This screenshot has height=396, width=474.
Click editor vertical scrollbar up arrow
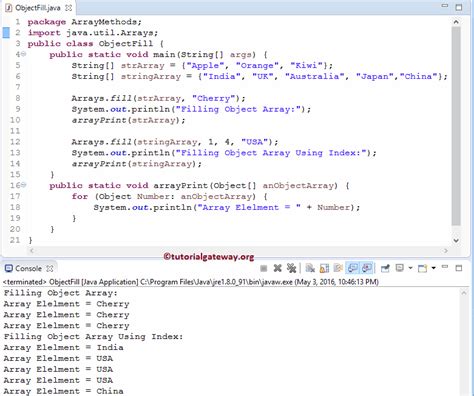(456, 22)
